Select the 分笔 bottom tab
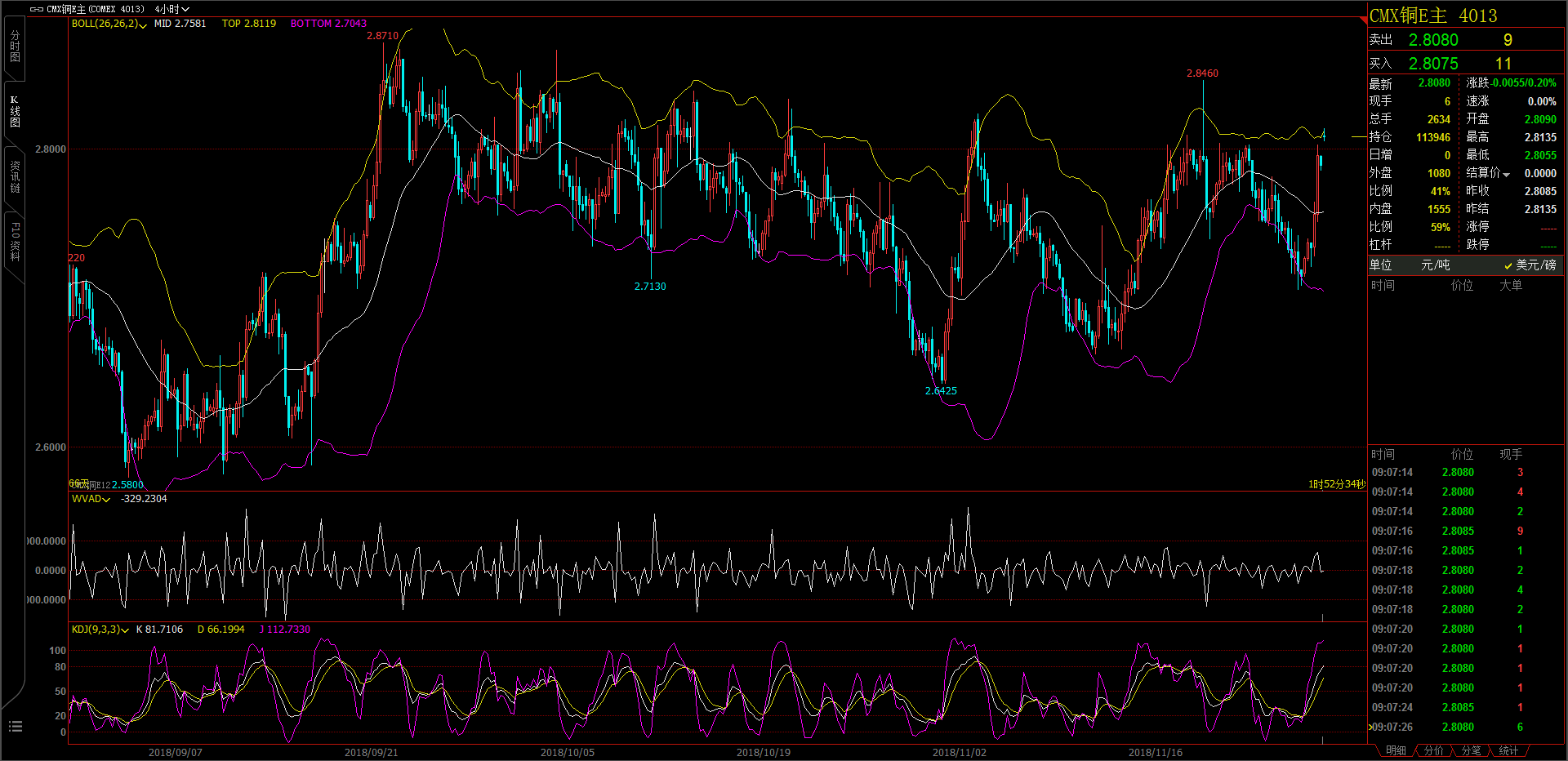The image size is (1568, 761). click(1471, 750)
